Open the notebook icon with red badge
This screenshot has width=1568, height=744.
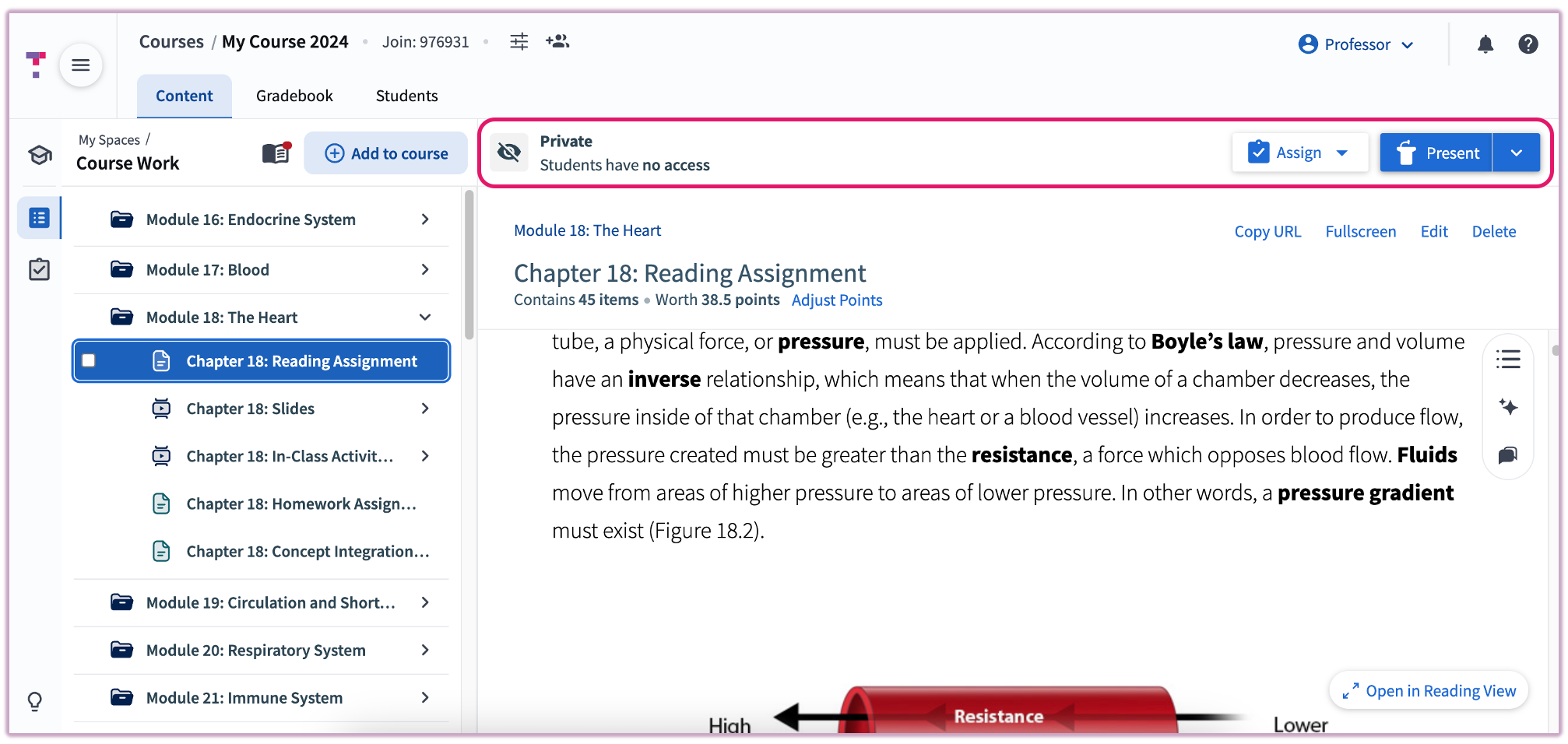[x=275, y=153]
